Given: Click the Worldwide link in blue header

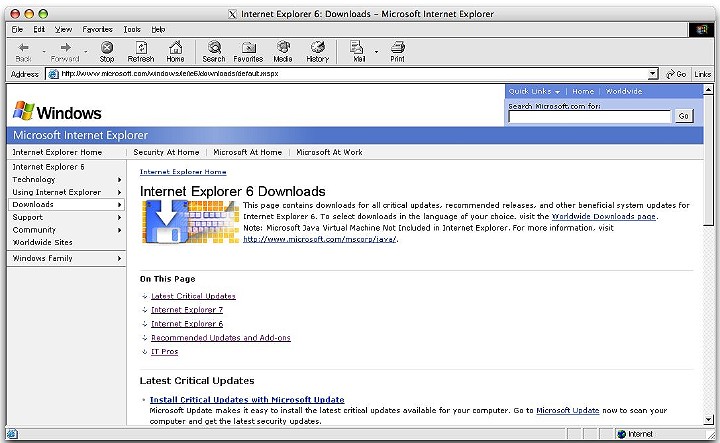Looking at the screenshot, I should [x=624, y=91].
